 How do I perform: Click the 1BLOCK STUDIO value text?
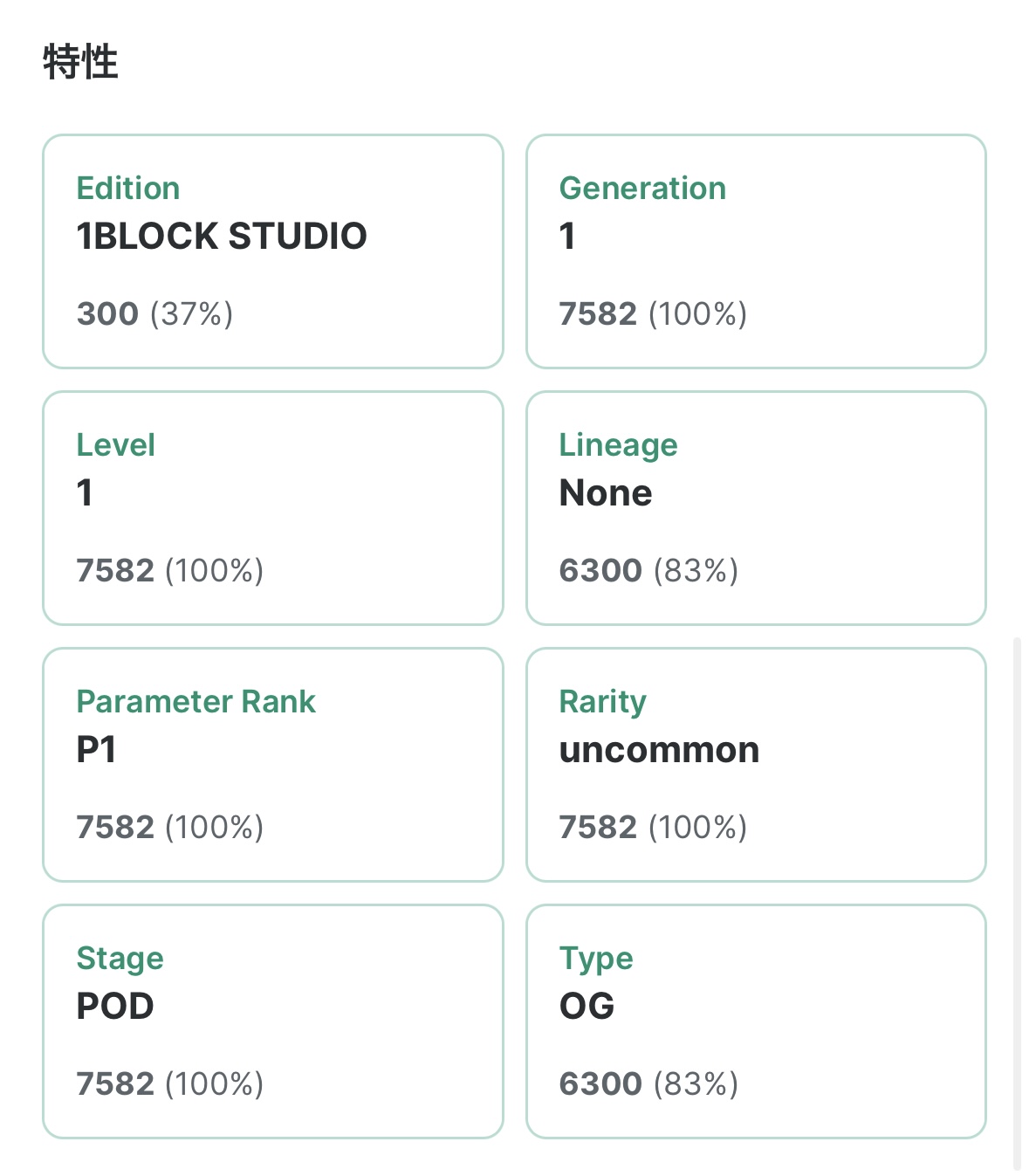click(222, 237)
